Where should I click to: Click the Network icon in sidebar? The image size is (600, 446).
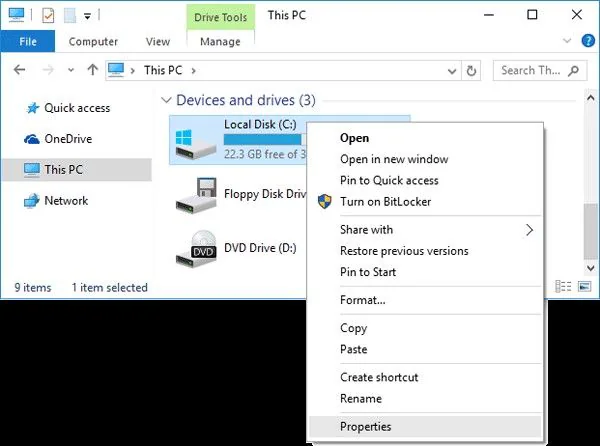(31, 200)
